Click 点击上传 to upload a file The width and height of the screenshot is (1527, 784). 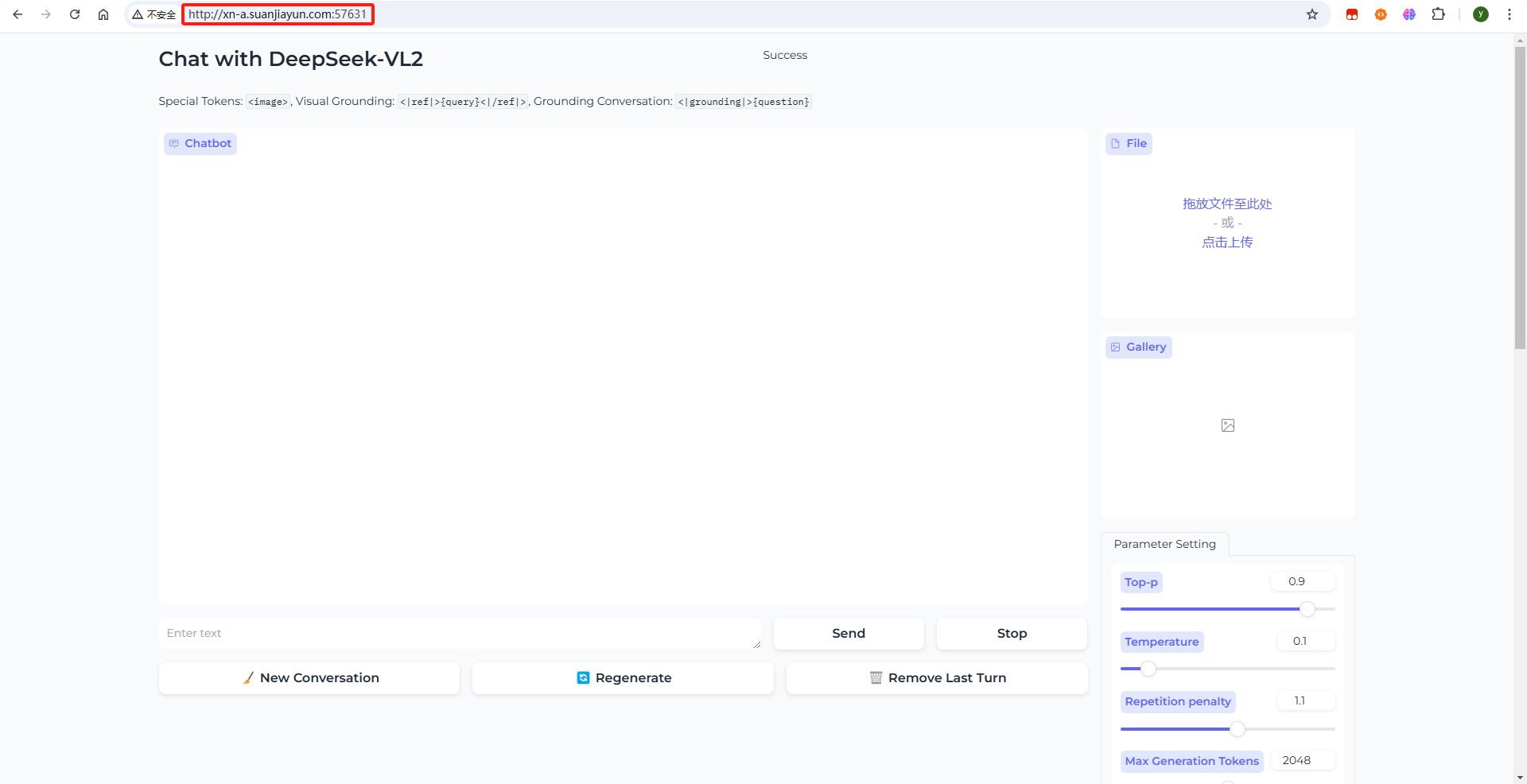[x=1227, y=243]
